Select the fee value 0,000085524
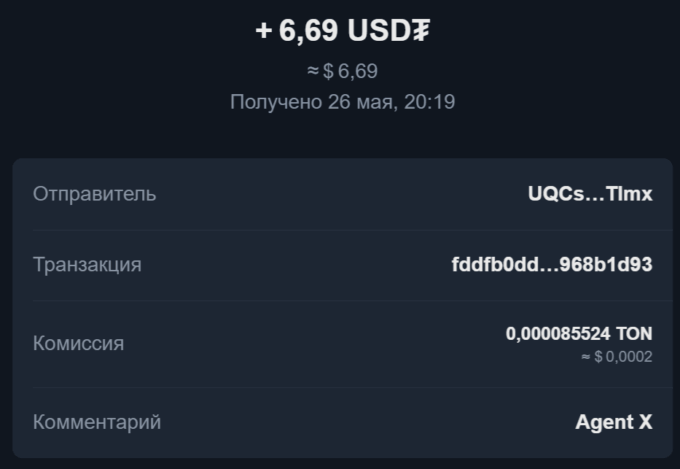The width and height of the screenshot is (680, 469). [558, 334]
